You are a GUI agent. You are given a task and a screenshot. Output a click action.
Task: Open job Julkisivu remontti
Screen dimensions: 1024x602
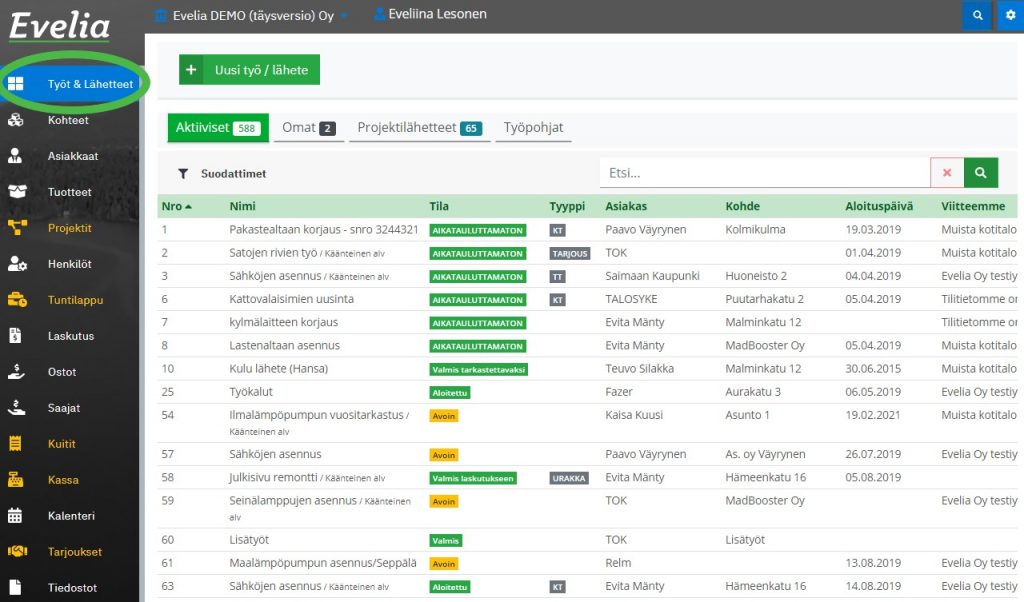273,477
